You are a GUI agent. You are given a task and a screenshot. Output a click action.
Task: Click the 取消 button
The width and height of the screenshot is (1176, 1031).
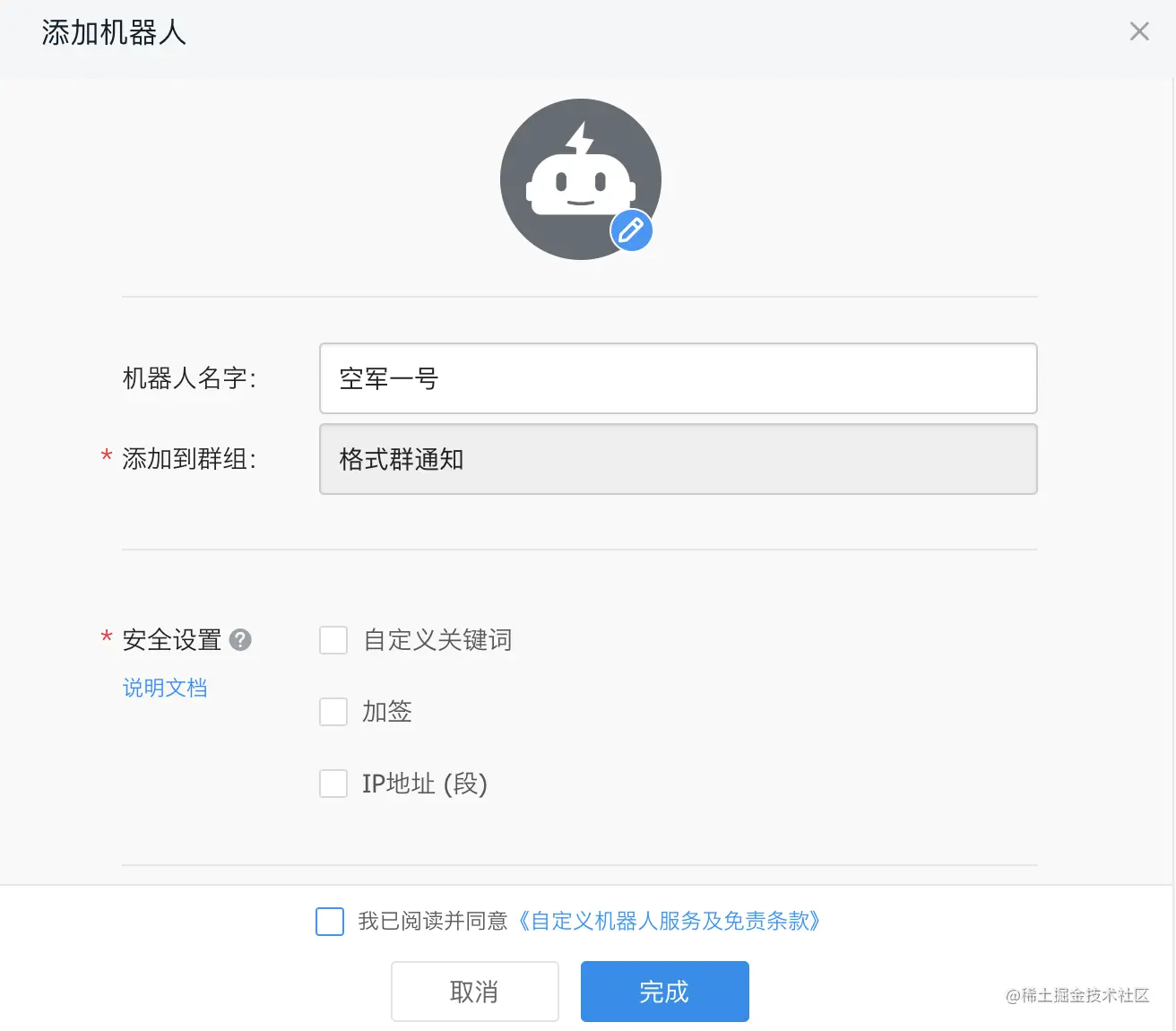pos(475,992)
